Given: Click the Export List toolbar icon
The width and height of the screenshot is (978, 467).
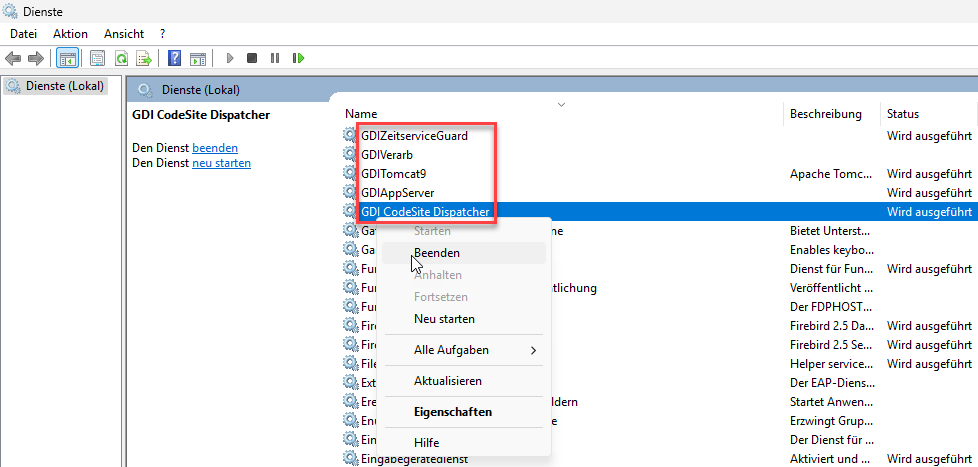Looking at the screenshot, I should (145, 59).
